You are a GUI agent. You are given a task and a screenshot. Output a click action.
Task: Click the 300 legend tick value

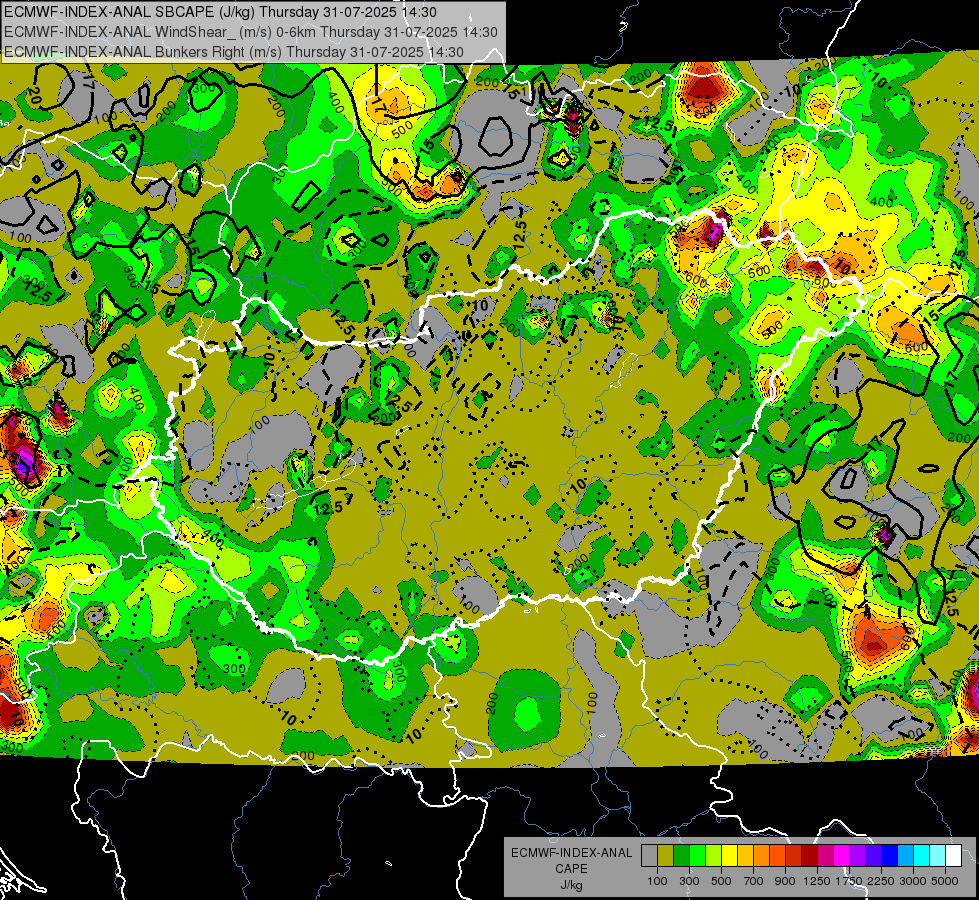(689, 881)
